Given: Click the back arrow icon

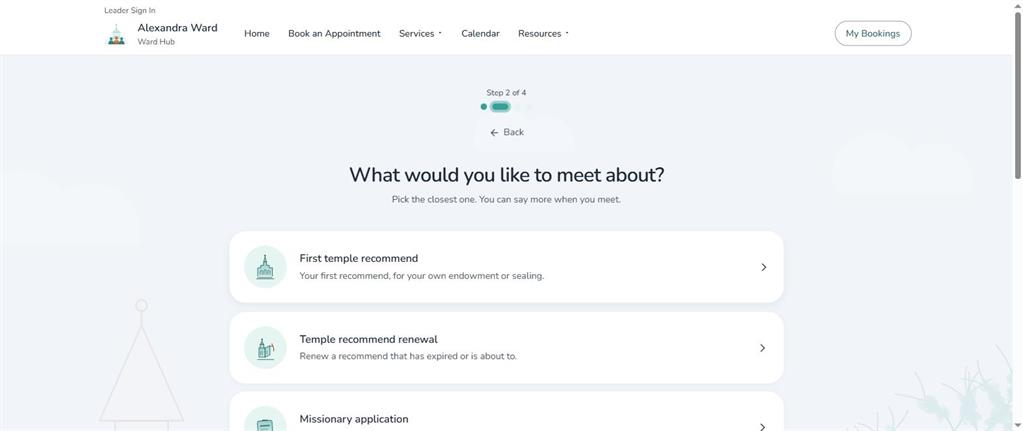Looking at the screenshot, I should pyautogui.click(x=495, y=132).
